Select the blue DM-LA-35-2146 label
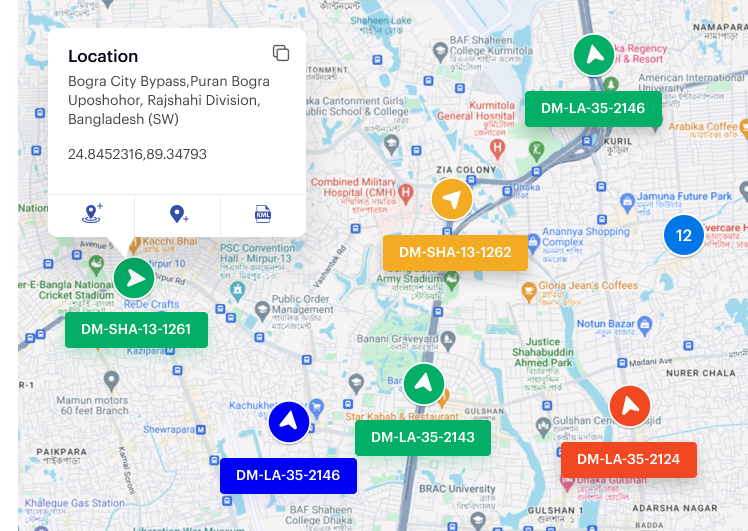This screenshot has height=531, width=748. [288, 476]
